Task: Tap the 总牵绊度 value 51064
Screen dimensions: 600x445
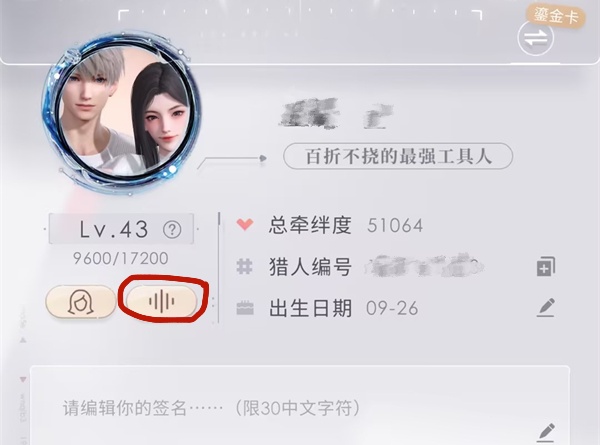Action: (x=395, y=225)
